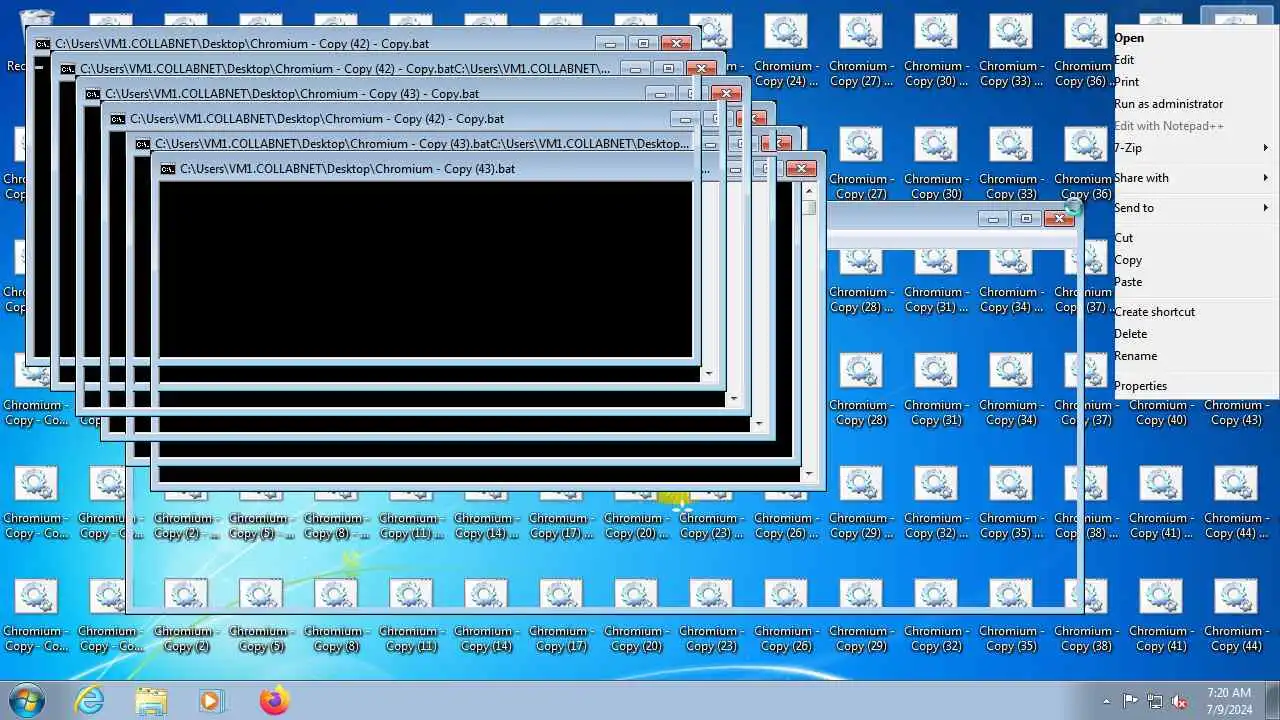Viewport: 1280px width, 720px height.
Task: Choose Cut in the context menu
Action: pyautogui.click(x=1195, y=238)
